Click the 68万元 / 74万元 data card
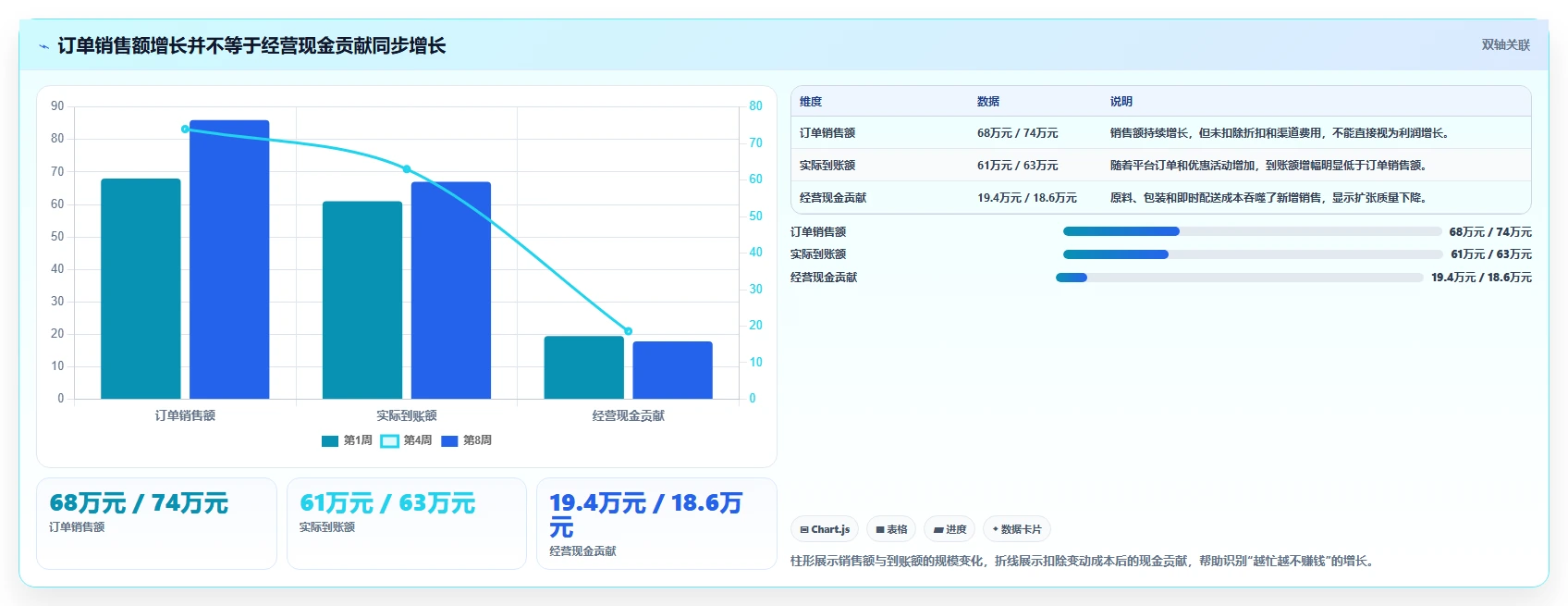 point(156,524)
